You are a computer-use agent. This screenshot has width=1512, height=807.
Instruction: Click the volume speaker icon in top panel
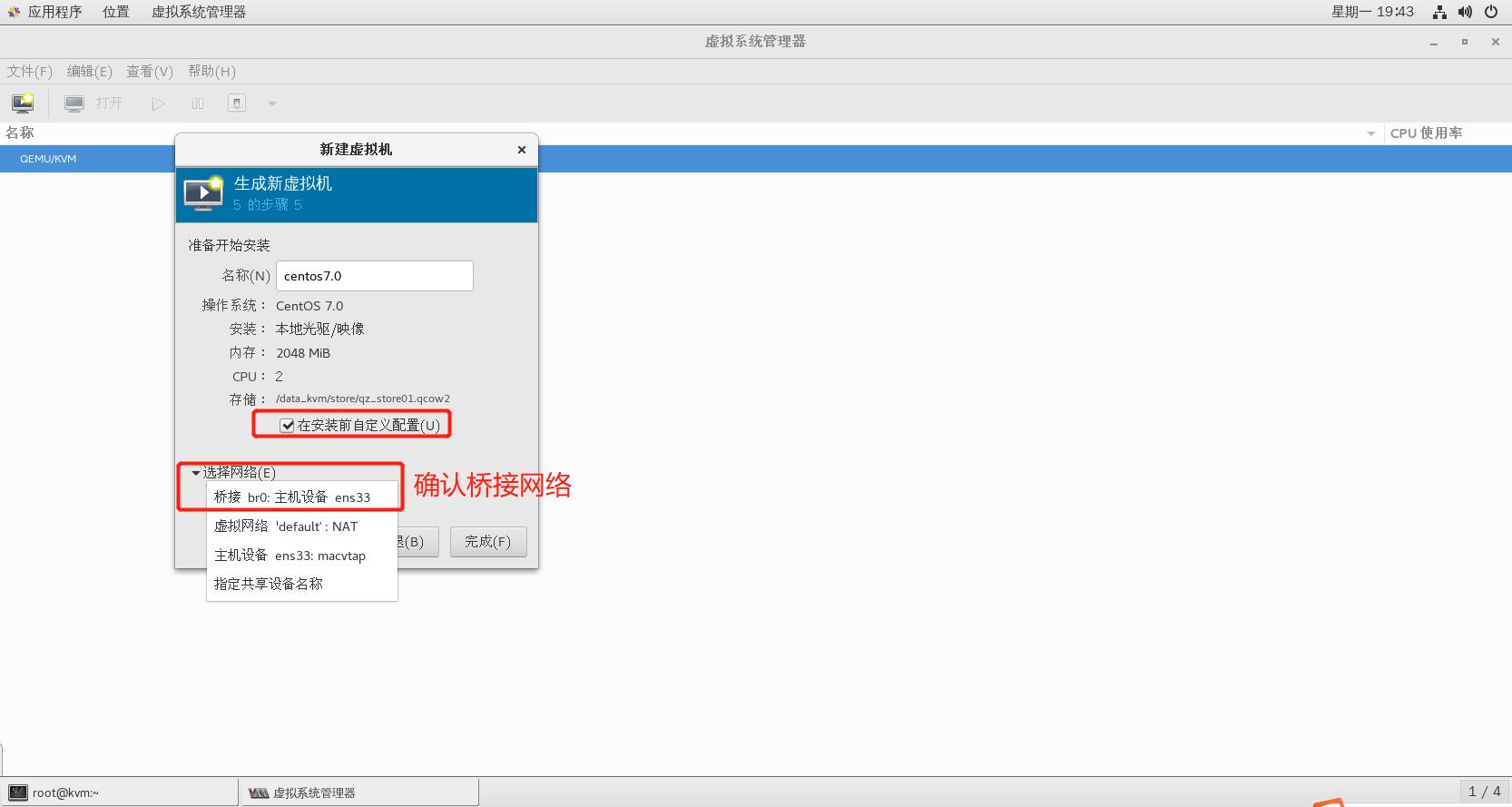1465,12
